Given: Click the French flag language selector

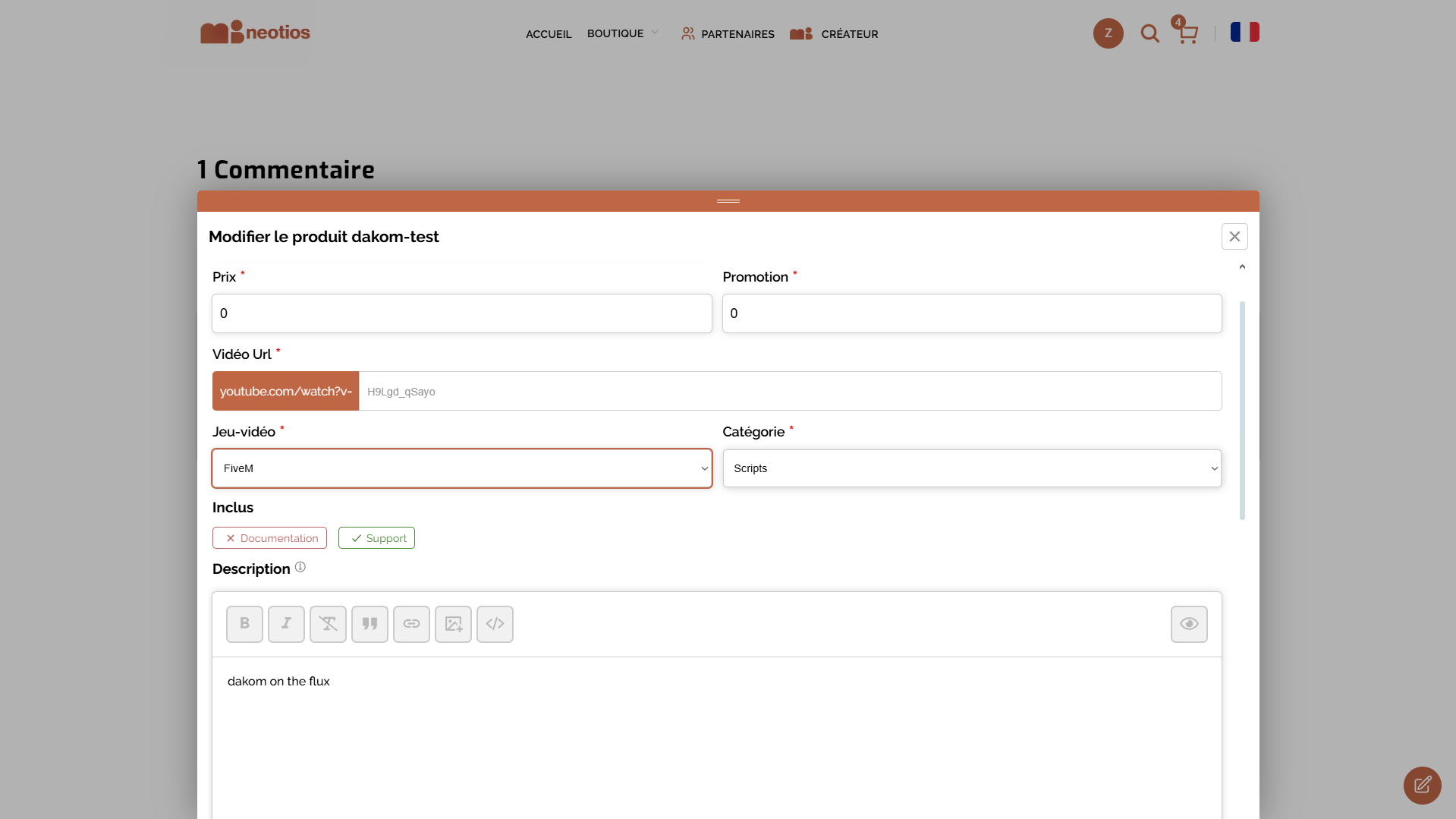Looking at the screenshot, I should (1244, 32).
